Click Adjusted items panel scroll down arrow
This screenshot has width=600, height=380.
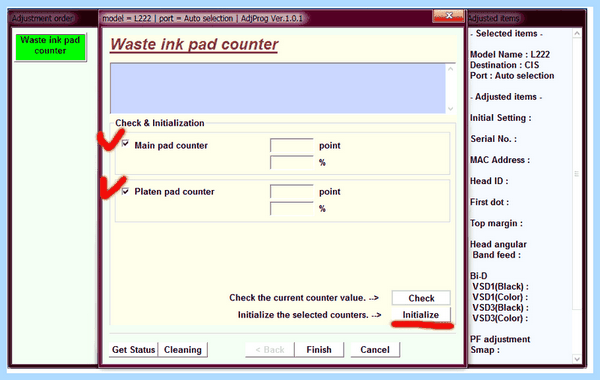coord(577,359)
